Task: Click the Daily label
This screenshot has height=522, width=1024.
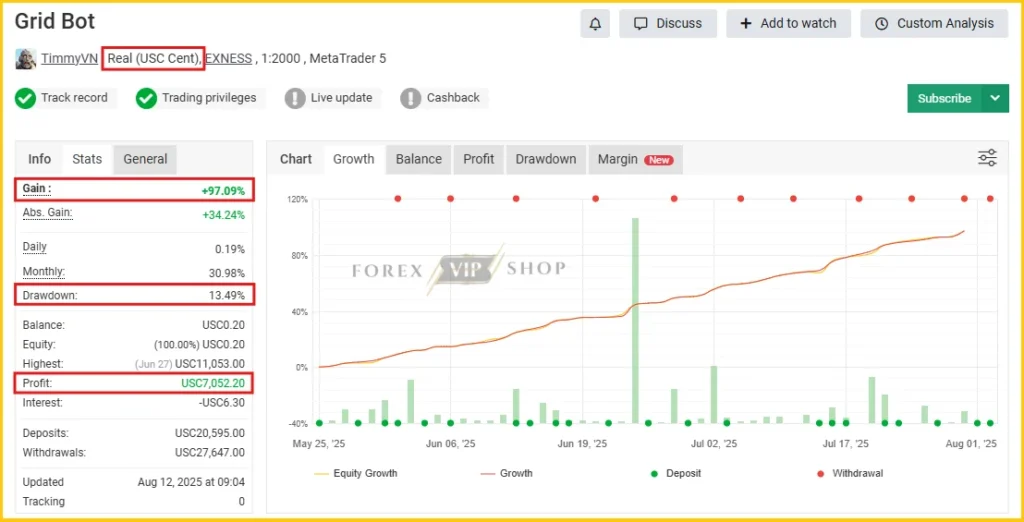Action: [x=35, y=247]
